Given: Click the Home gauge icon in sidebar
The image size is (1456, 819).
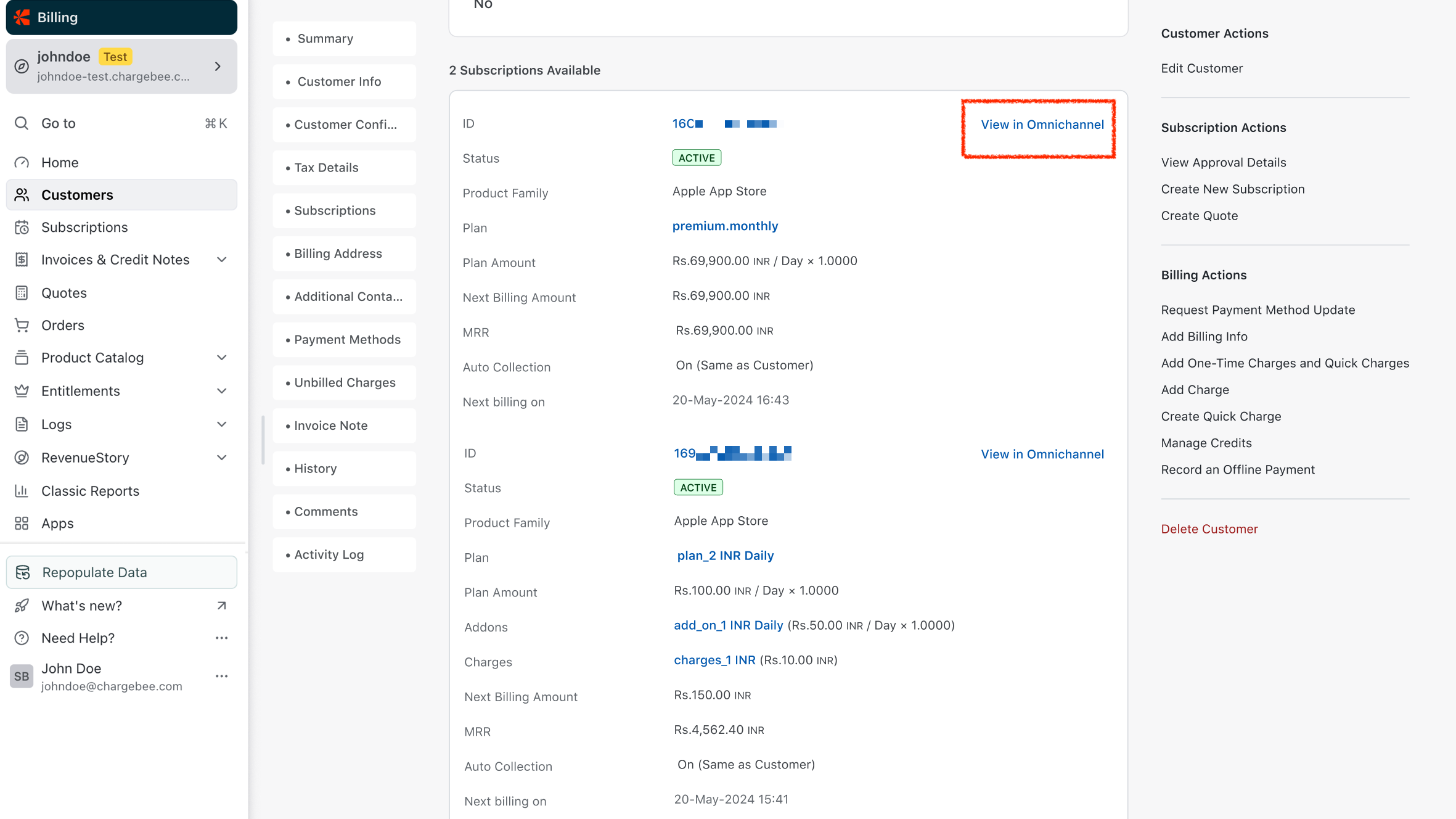Looking at the screenshot, I should point(22,162).
